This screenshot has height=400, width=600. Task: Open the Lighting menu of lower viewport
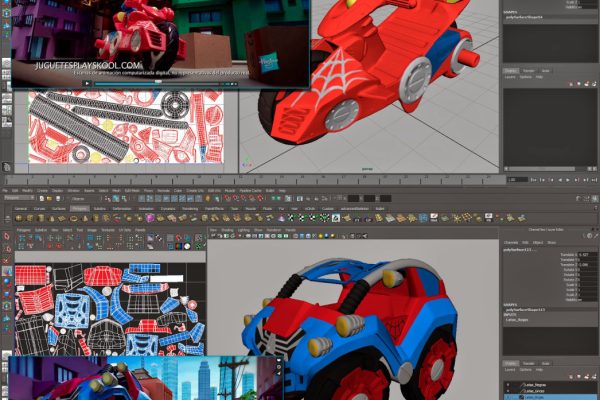243,230
